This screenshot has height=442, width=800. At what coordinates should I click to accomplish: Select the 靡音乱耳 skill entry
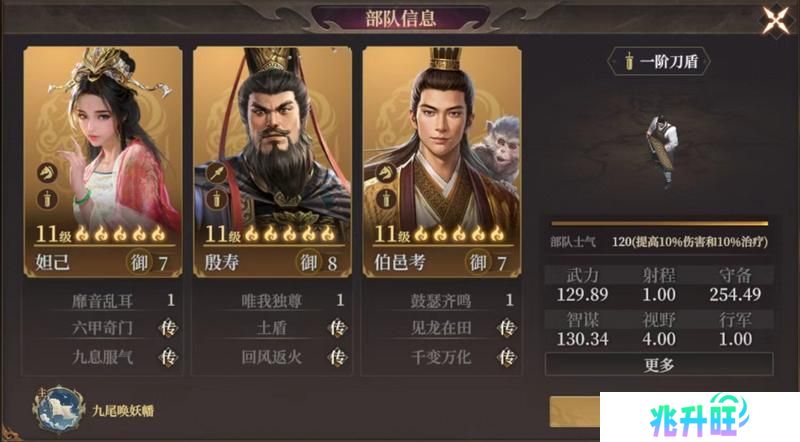[x=102, y=301]
